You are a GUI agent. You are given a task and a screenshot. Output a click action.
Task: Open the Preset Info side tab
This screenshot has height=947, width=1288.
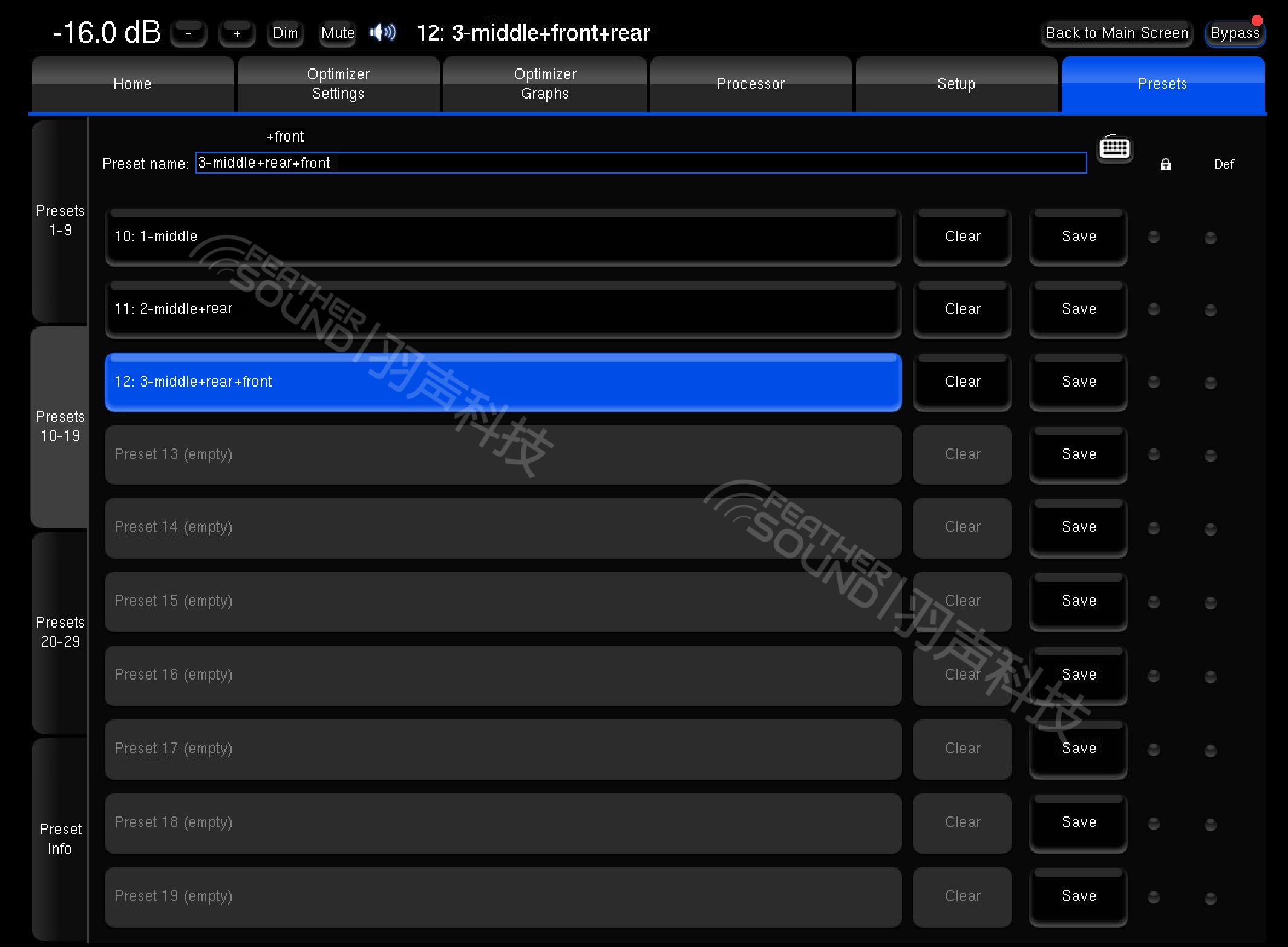click(60, 839)
